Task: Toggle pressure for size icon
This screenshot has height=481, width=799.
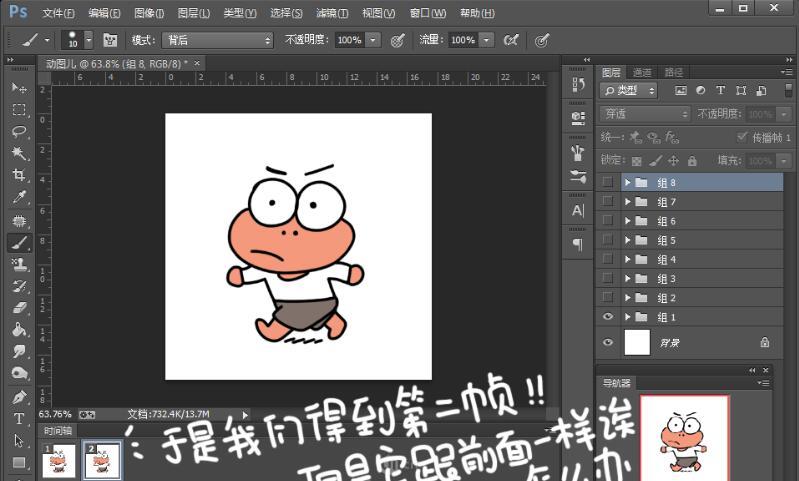Action: pos(542,40)
